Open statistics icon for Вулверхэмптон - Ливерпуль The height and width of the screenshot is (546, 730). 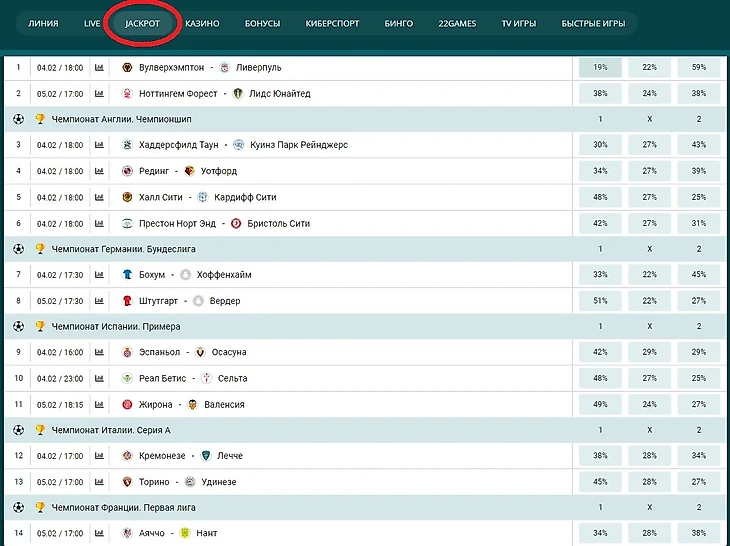(x=99, y=67)
